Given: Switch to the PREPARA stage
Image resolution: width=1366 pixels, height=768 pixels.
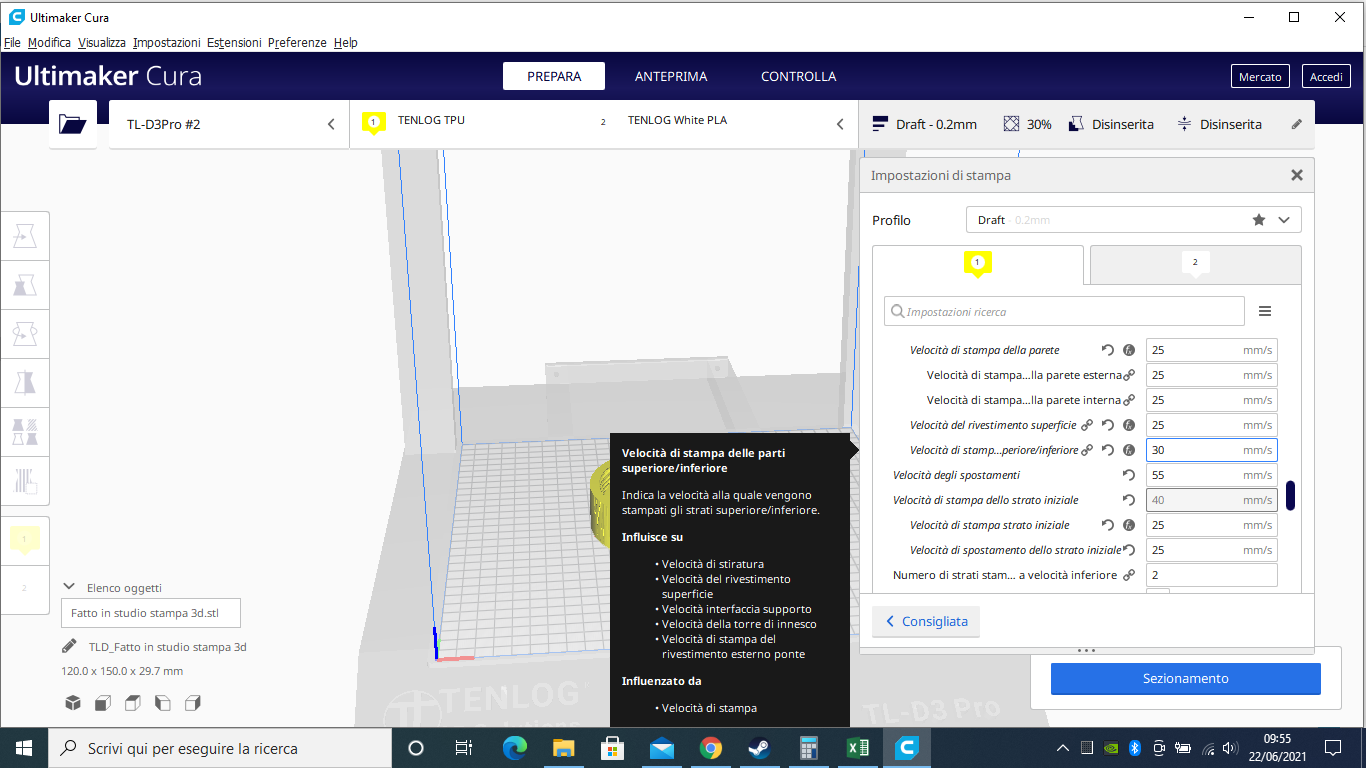Looking at the screenshot, I should point(554,76).
